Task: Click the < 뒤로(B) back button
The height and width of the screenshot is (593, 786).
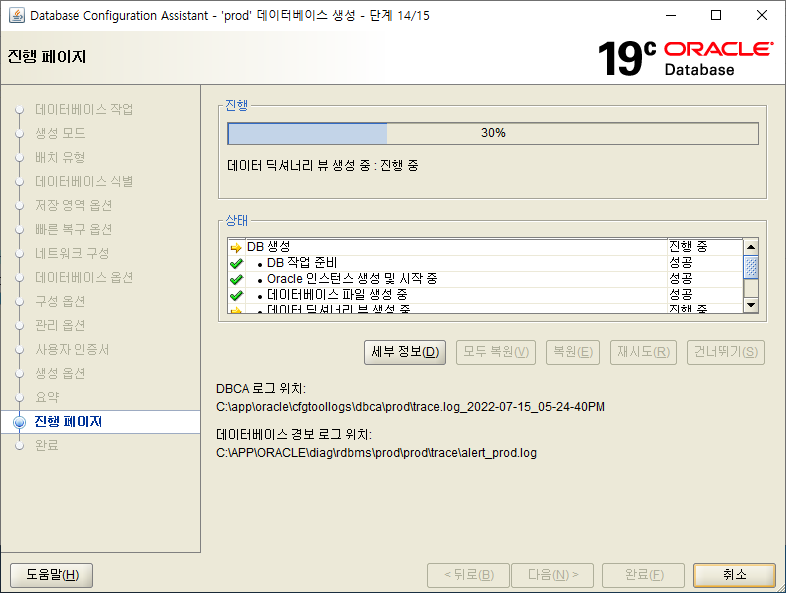Action: pyautogui.click(x=469, y=574)
